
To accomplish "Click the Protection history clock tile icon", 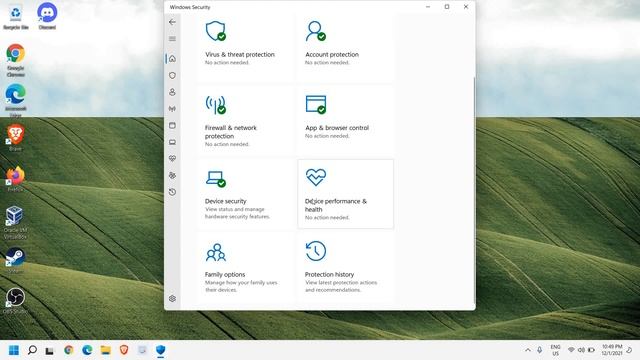I will (x=316, y=251).
